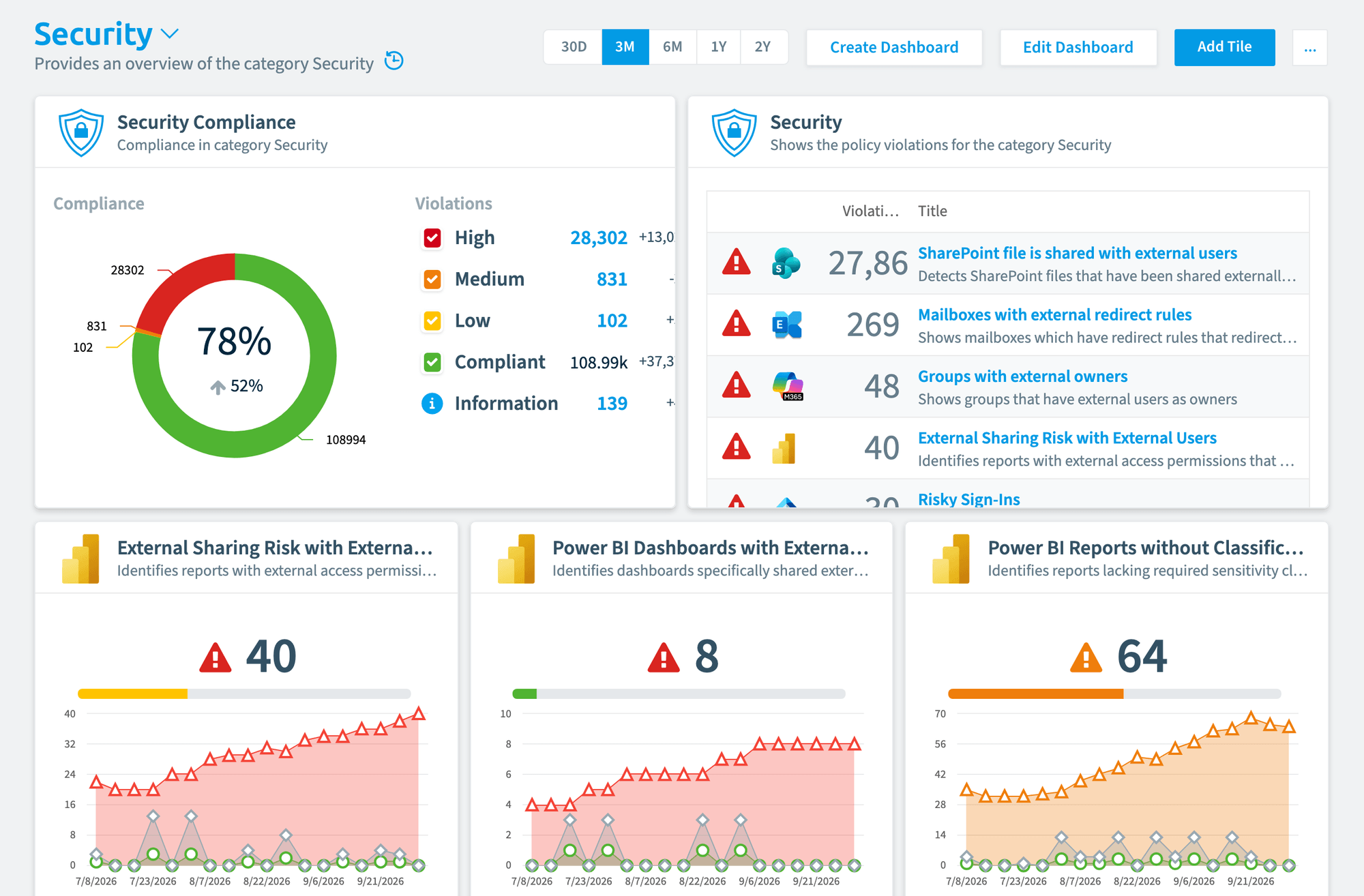1364x896 pixels.
Task: Click Power BI icon in External Sharing row
Action: 784,448
